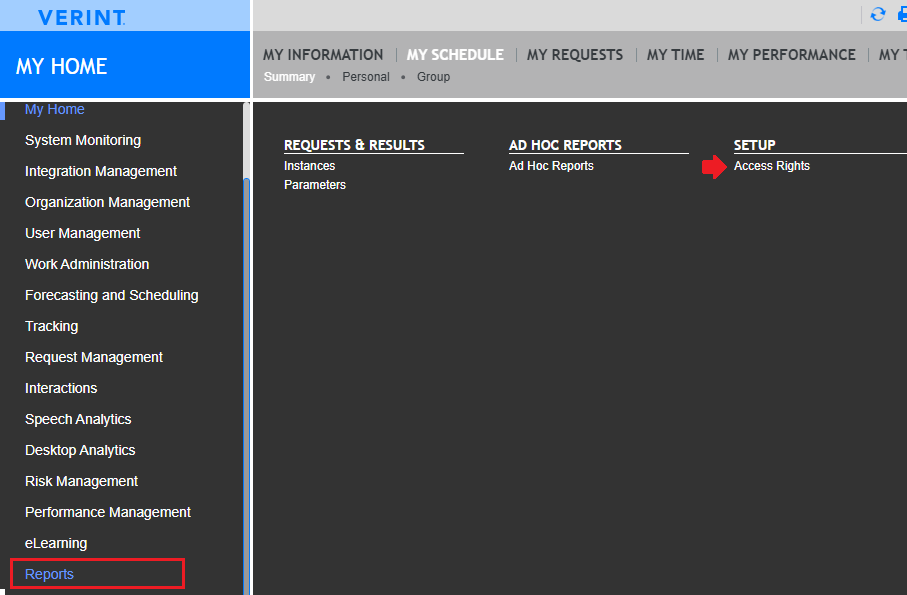Select the Group sub-tab
The image size is (907, 595).
click(x=433, y=77)
